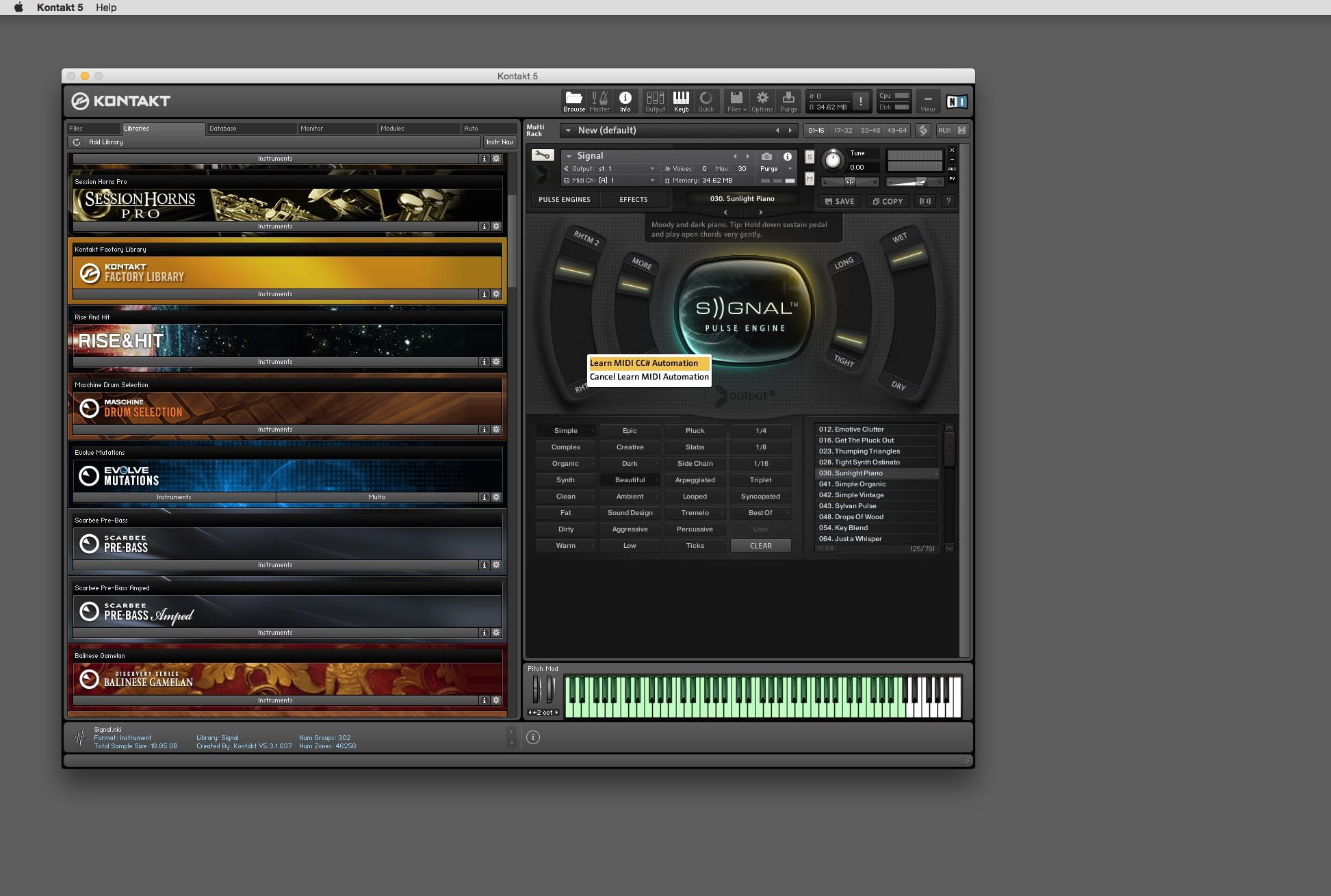Image resolution: width=1331 pixels, height=896 pixels.
Task: Click the Signal instrument info icon
Action: coord(787,157)
